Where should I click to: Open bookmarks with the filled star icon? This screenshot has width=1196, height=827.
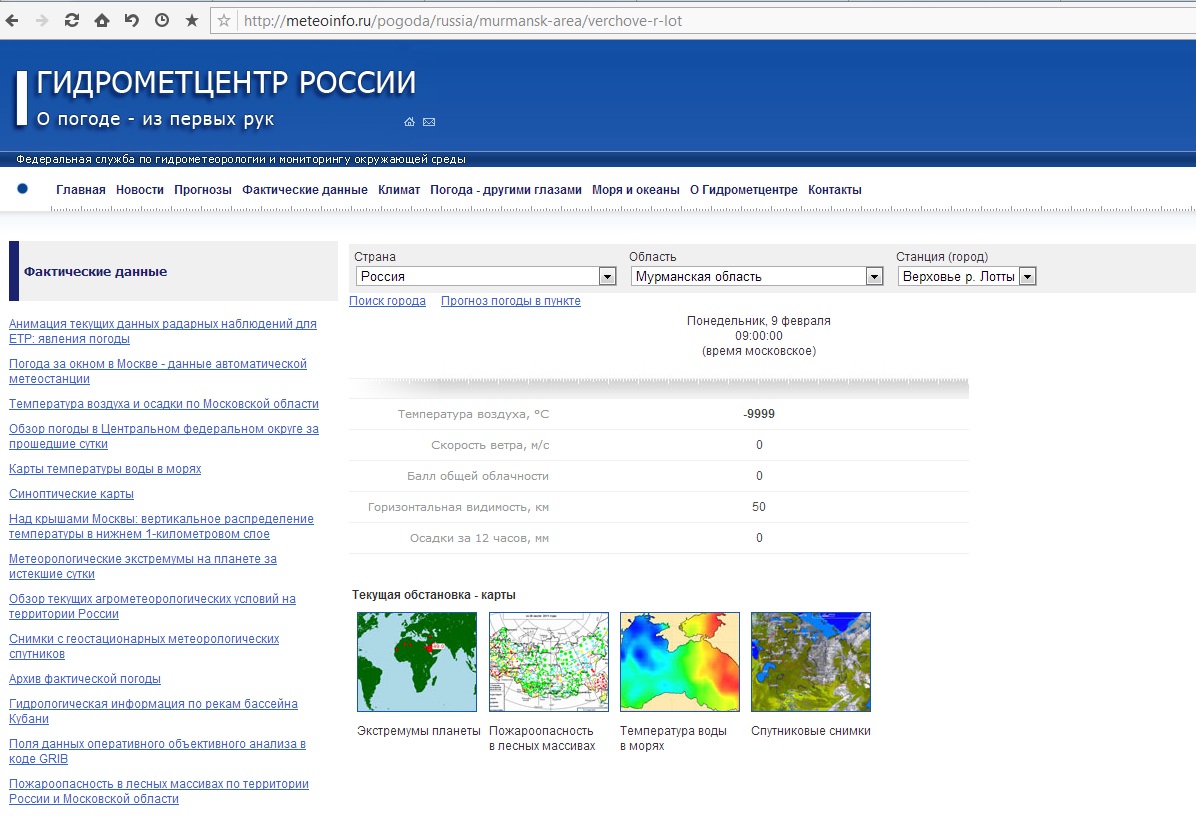[192, 20]
